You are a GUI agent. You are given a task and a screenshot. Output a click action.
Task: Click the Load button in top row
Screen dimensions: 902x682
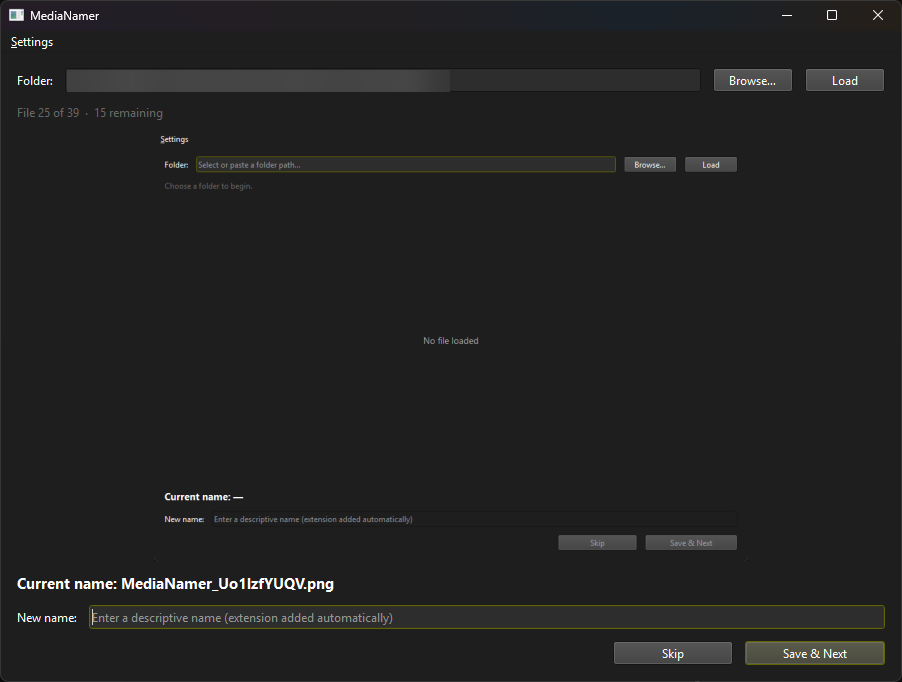click(x=844, y=81)
